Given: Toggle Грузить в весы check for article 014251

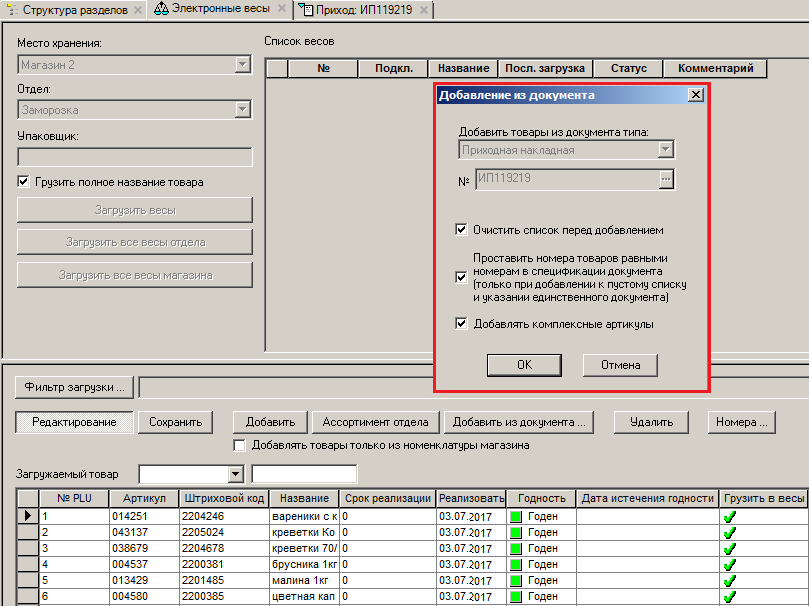Looking at the screenshot, I should click(x=730, y=516).
